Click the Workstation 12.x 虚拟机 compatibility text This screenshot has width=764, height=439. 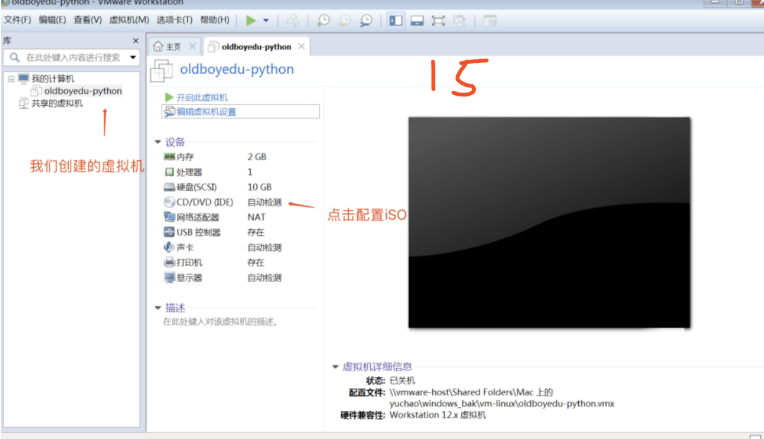point(438,415)
